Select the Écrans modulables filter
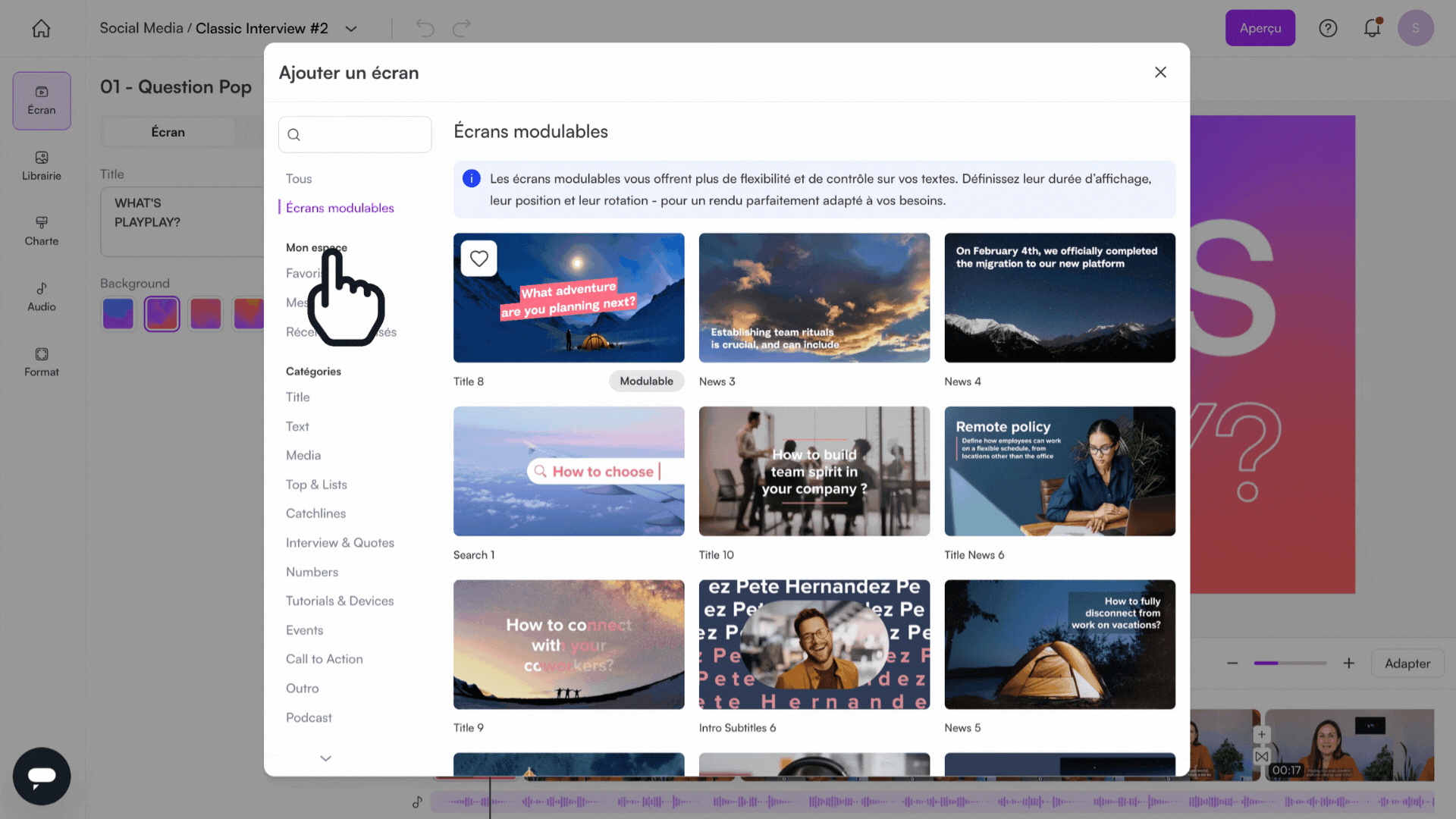Viewport: 1456px width, 819px height. (340, 208)
